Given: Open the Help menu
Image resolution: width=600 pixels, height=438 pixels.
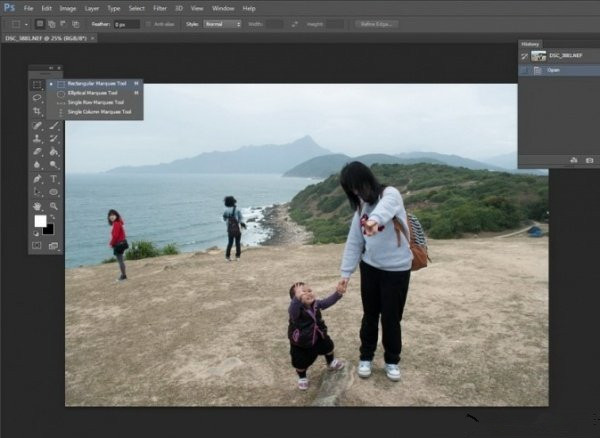Looking at the screenshot, I should [249, 8].
